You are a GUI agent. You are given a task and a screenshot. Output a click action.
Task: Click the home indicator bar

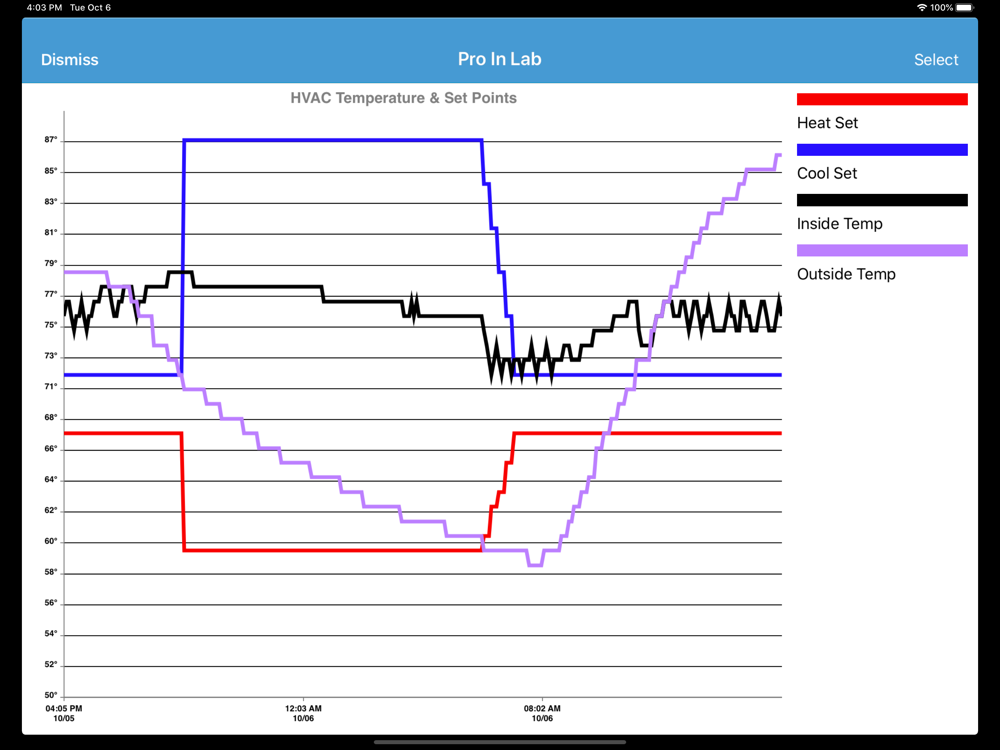tap(499, 742)
